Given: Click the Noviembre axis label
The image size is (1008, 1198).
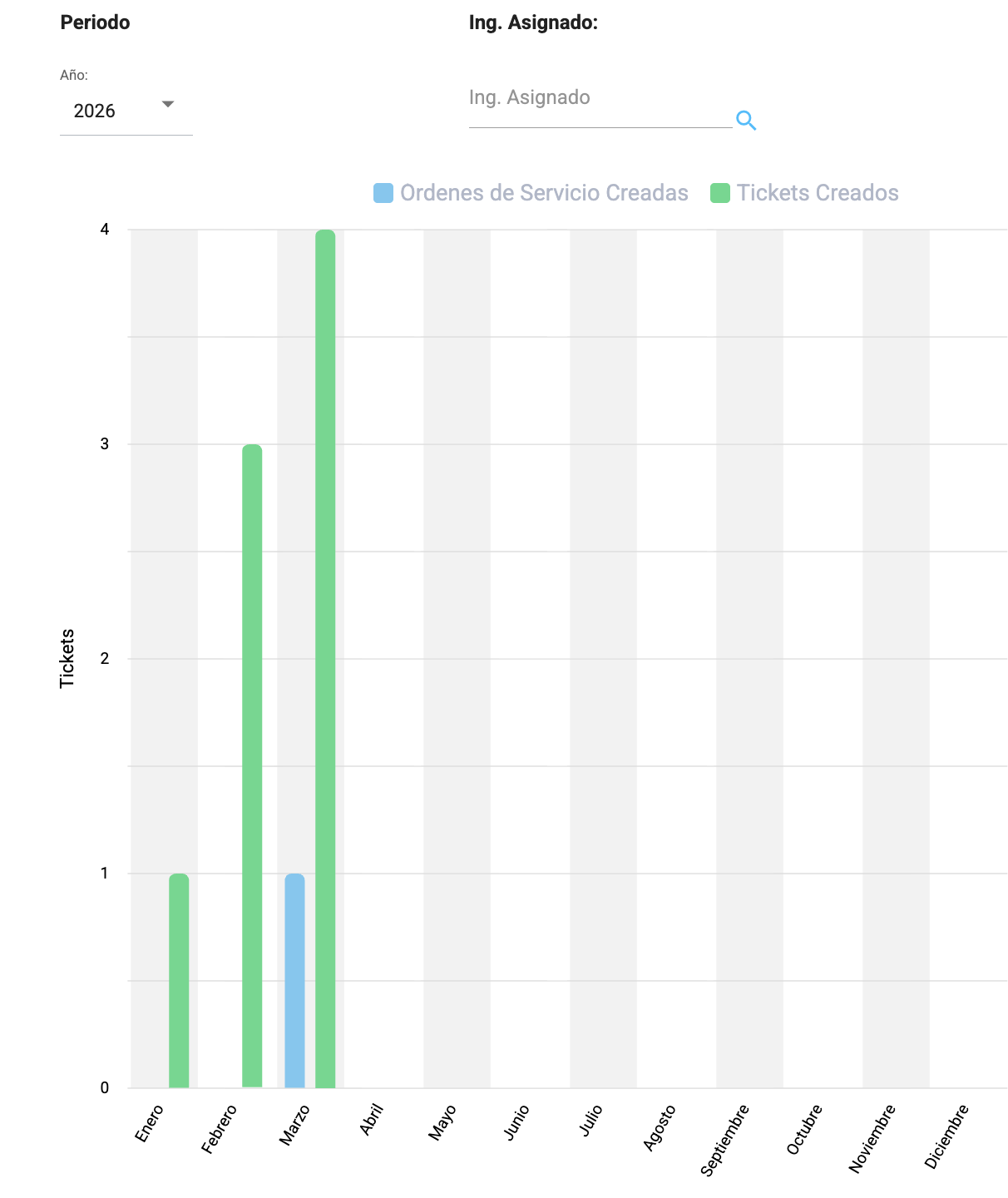Looking at the screenshot, I should (x=872, y=1138).
